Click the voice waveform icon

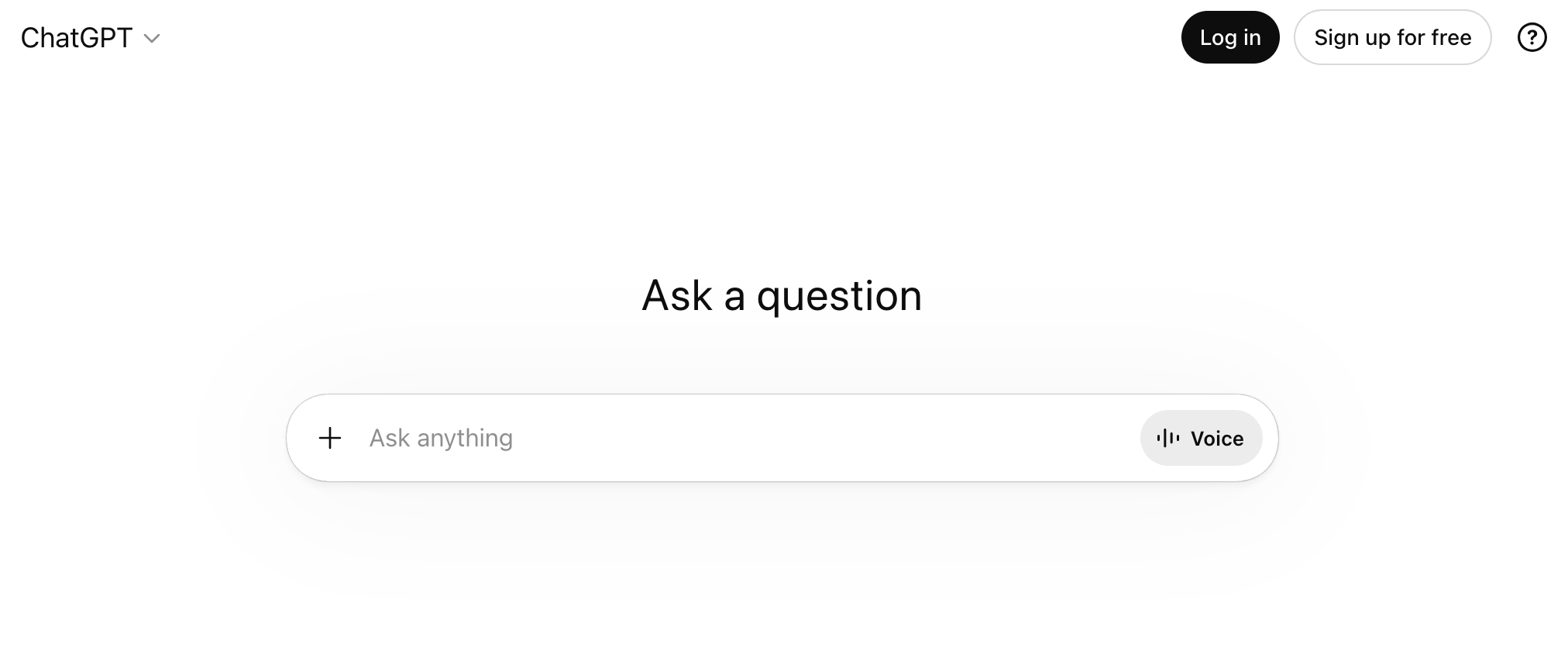pos(1167,438)
